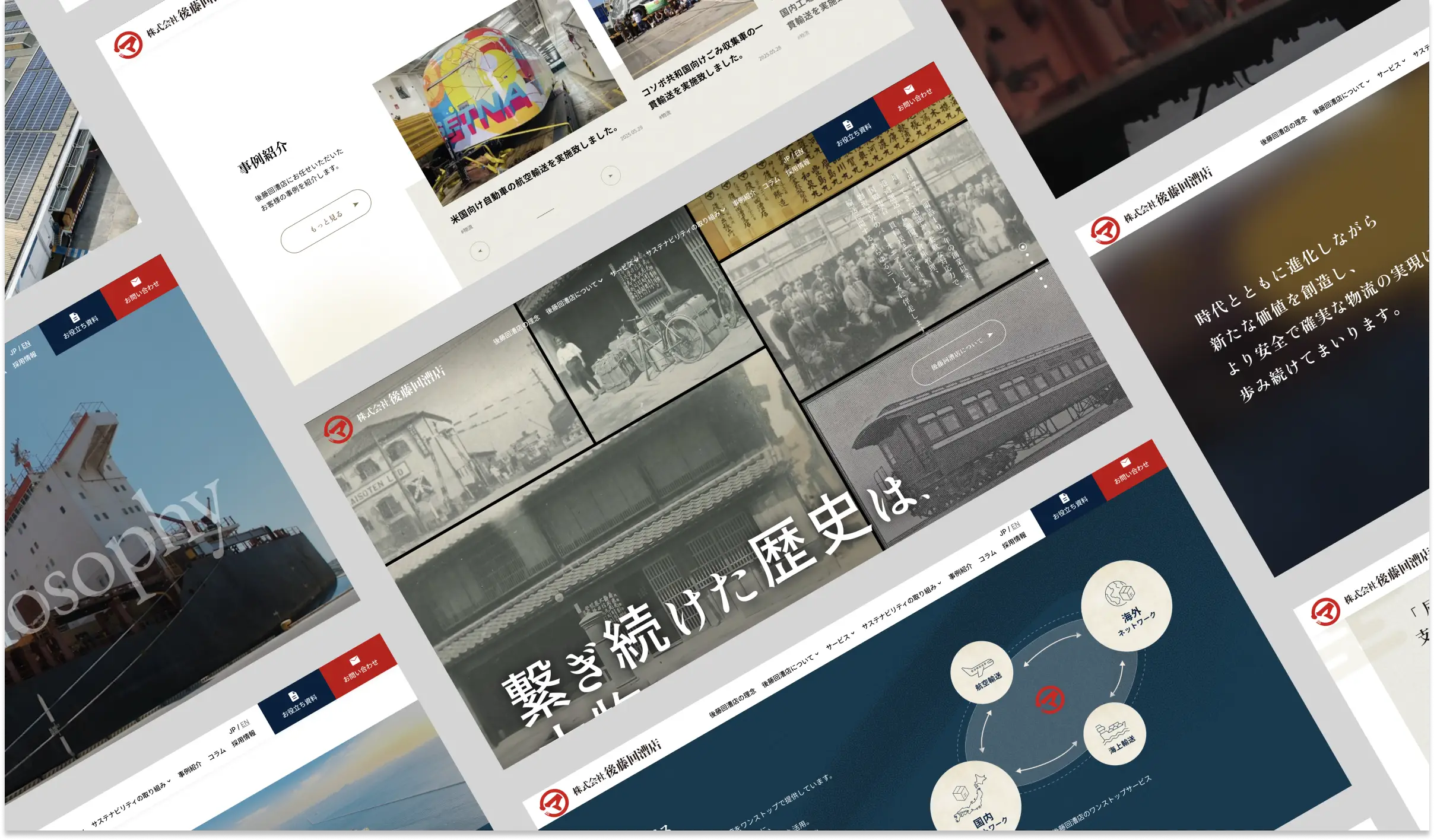This screenshot has height=840, width=1434.
Task: Expand サステナビリティの取り組み on the navy service page
Action: (x=902, y=604)
